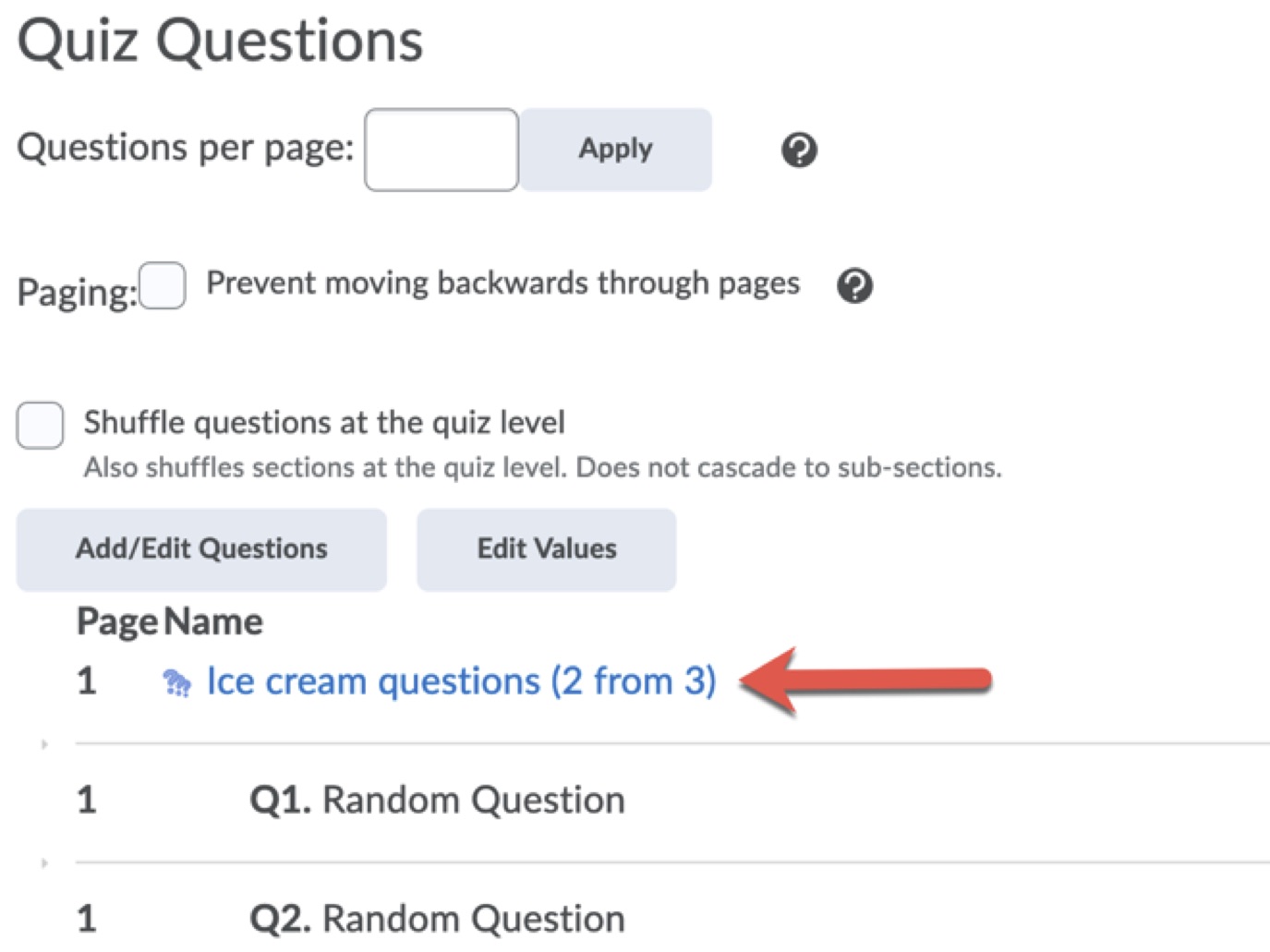Click the Edit Values button

546,549
